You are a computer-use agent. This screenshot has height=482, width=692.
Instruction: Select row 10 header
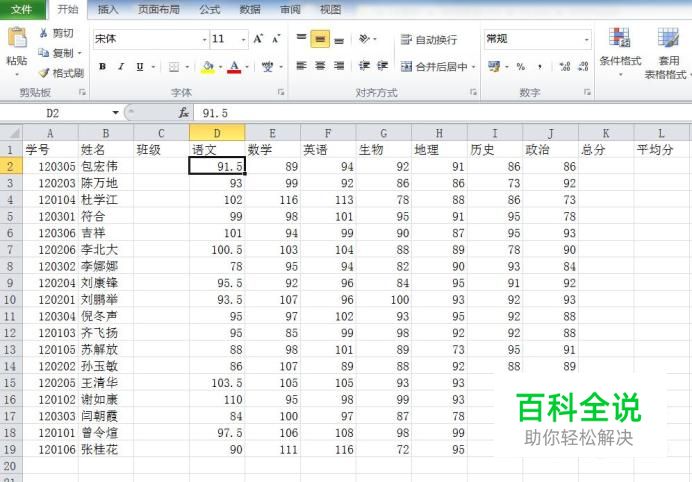pos(11,300)
